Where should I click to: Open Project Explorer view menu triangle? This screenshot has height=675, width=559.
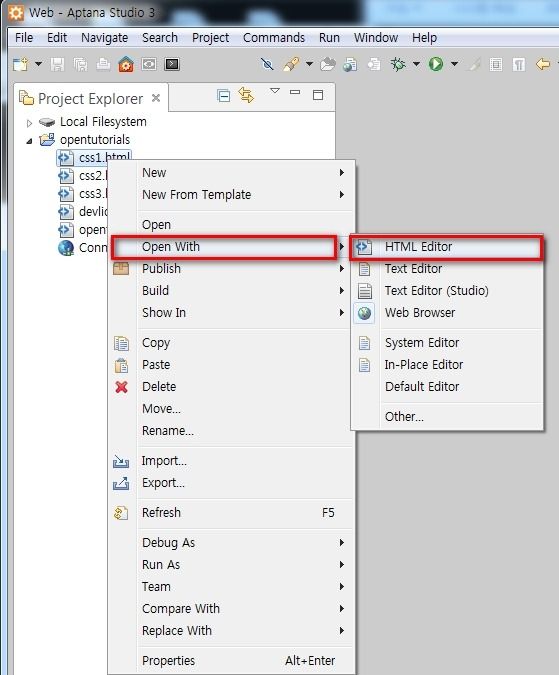pos(275,91)
